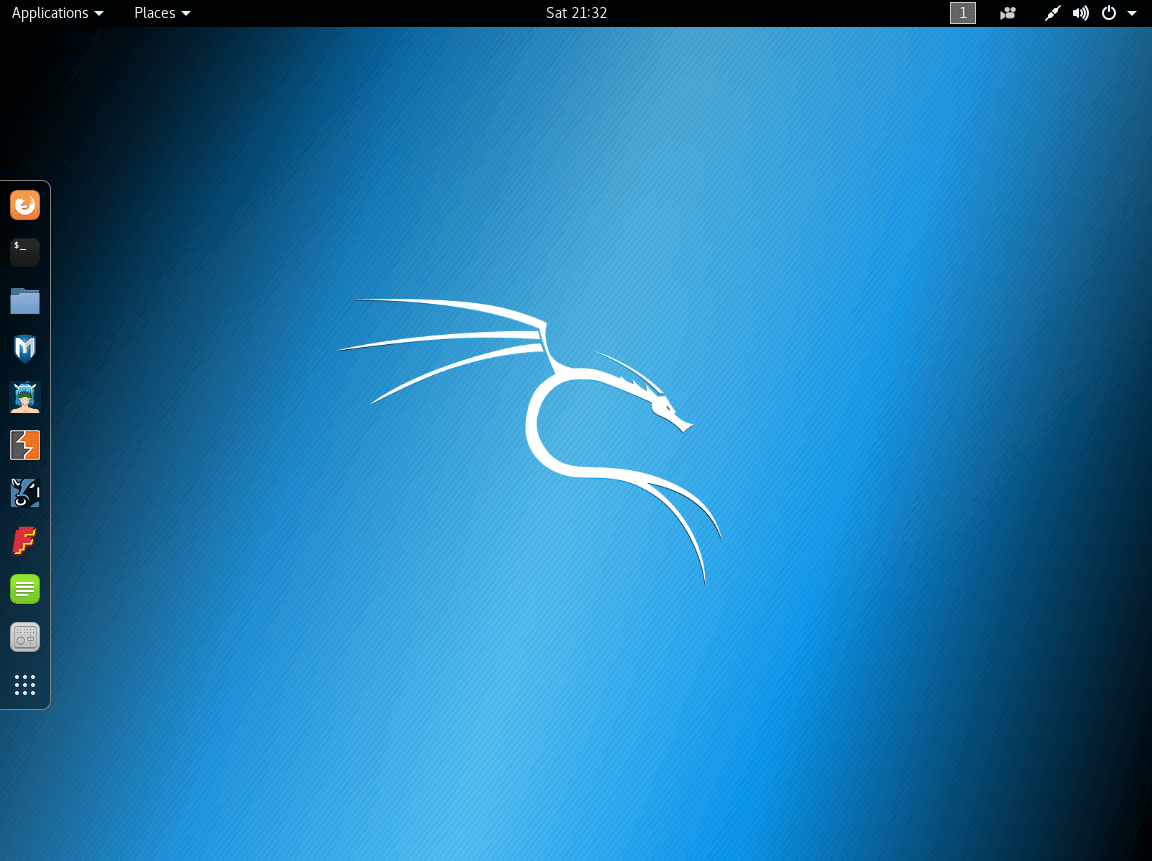Show all applications grid
The image size is (1152, 861).
coord(25,685)
